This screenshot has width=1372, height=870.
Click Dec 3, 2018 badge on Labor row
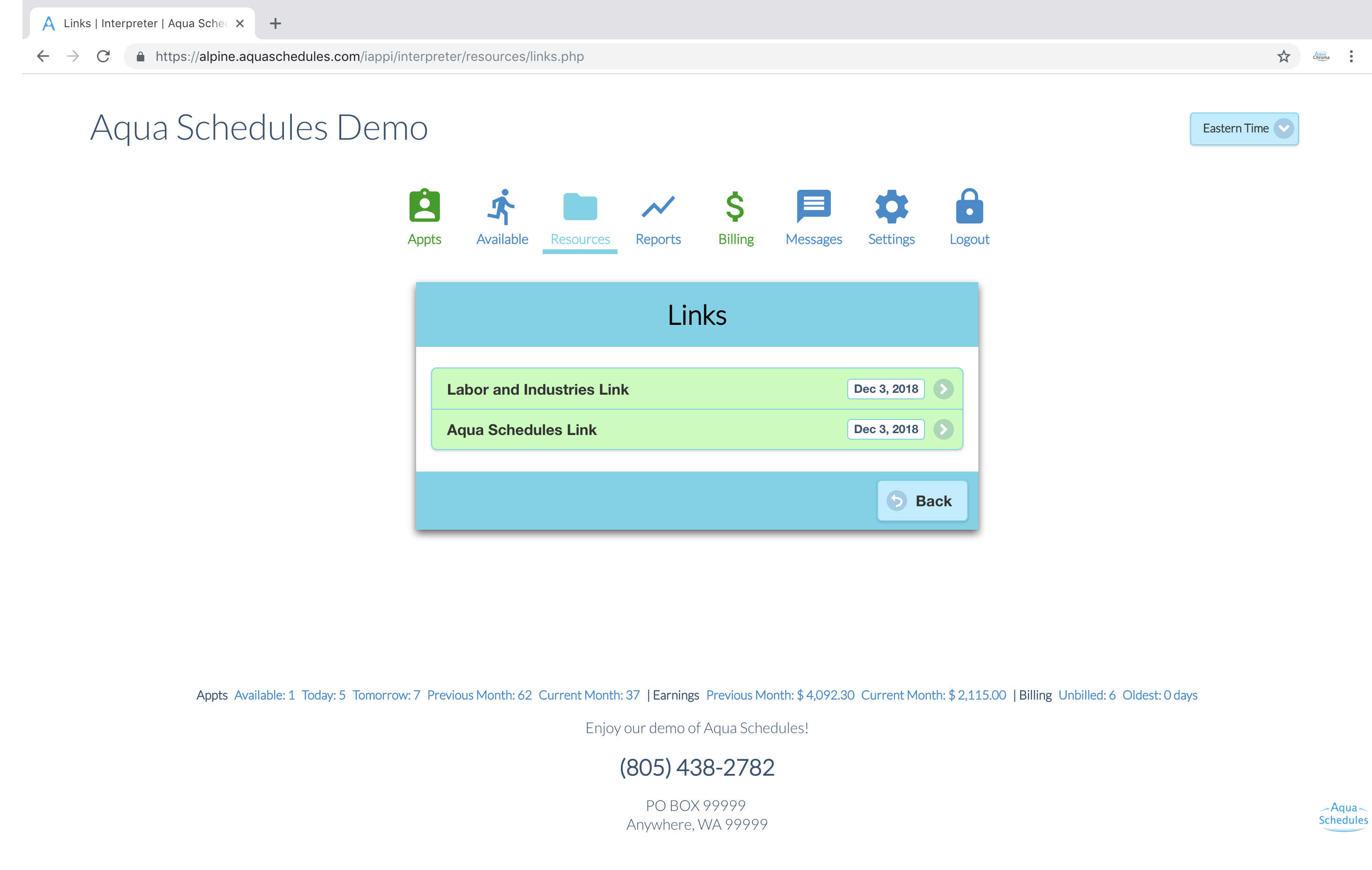tap(886, 389)
